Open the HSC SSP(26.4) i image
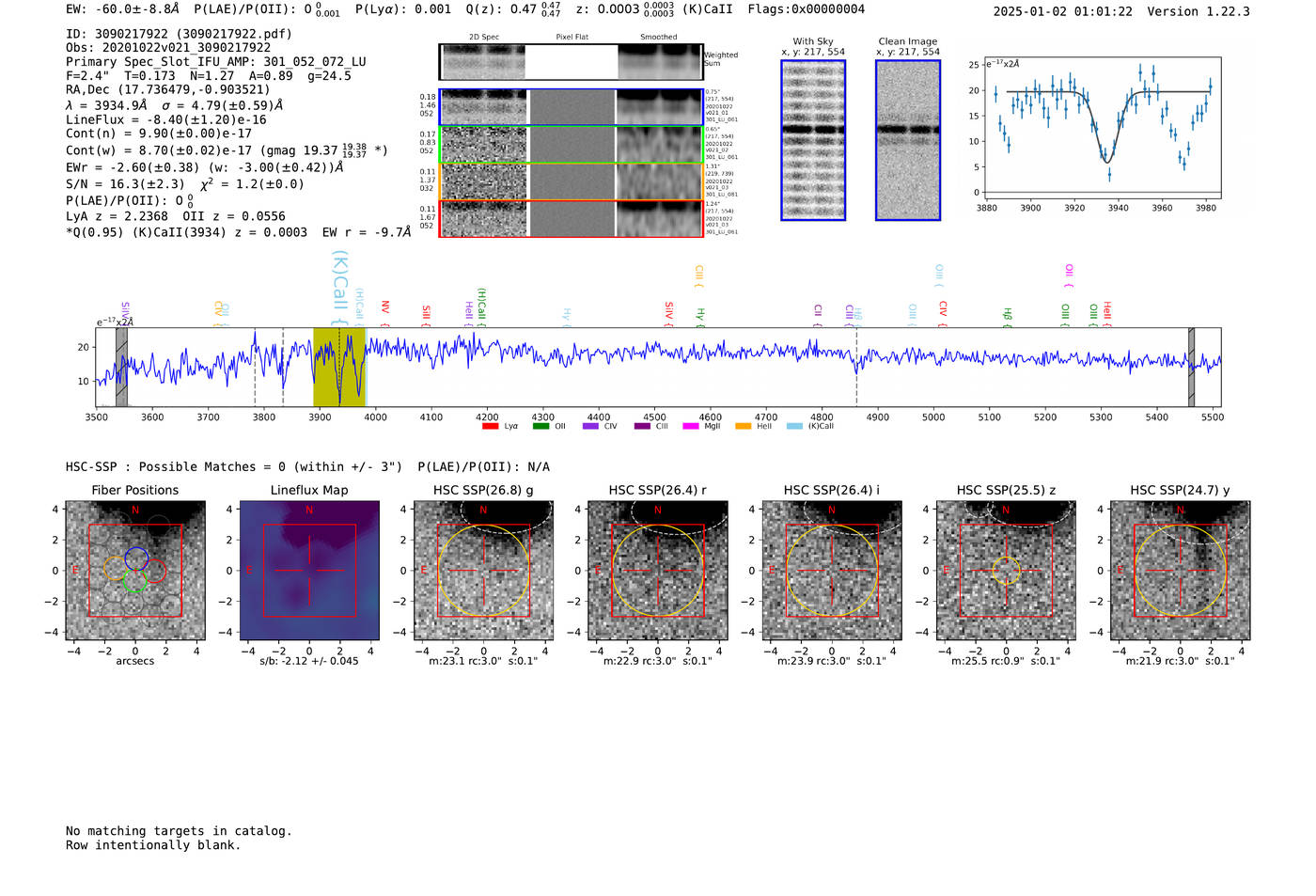This screenshot has height=896, width=1316. coord(832,571)
